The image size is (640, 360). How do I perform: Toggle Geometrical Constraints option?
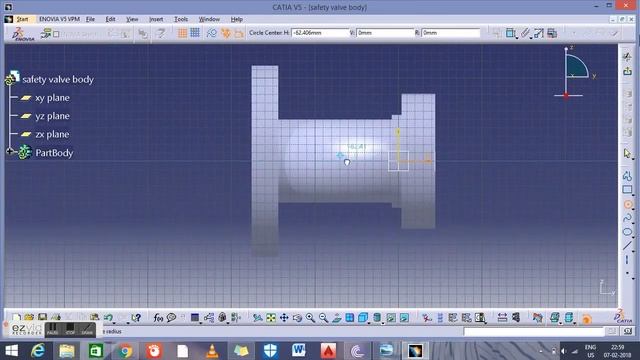(225, 33)
